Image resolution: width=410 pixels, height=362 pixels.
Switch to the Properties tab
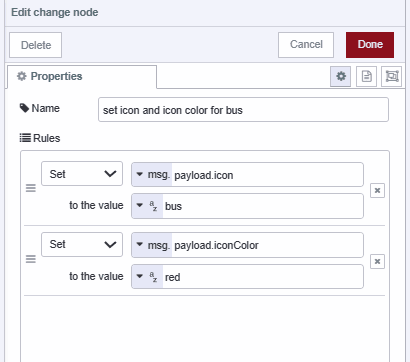[82, 77]
